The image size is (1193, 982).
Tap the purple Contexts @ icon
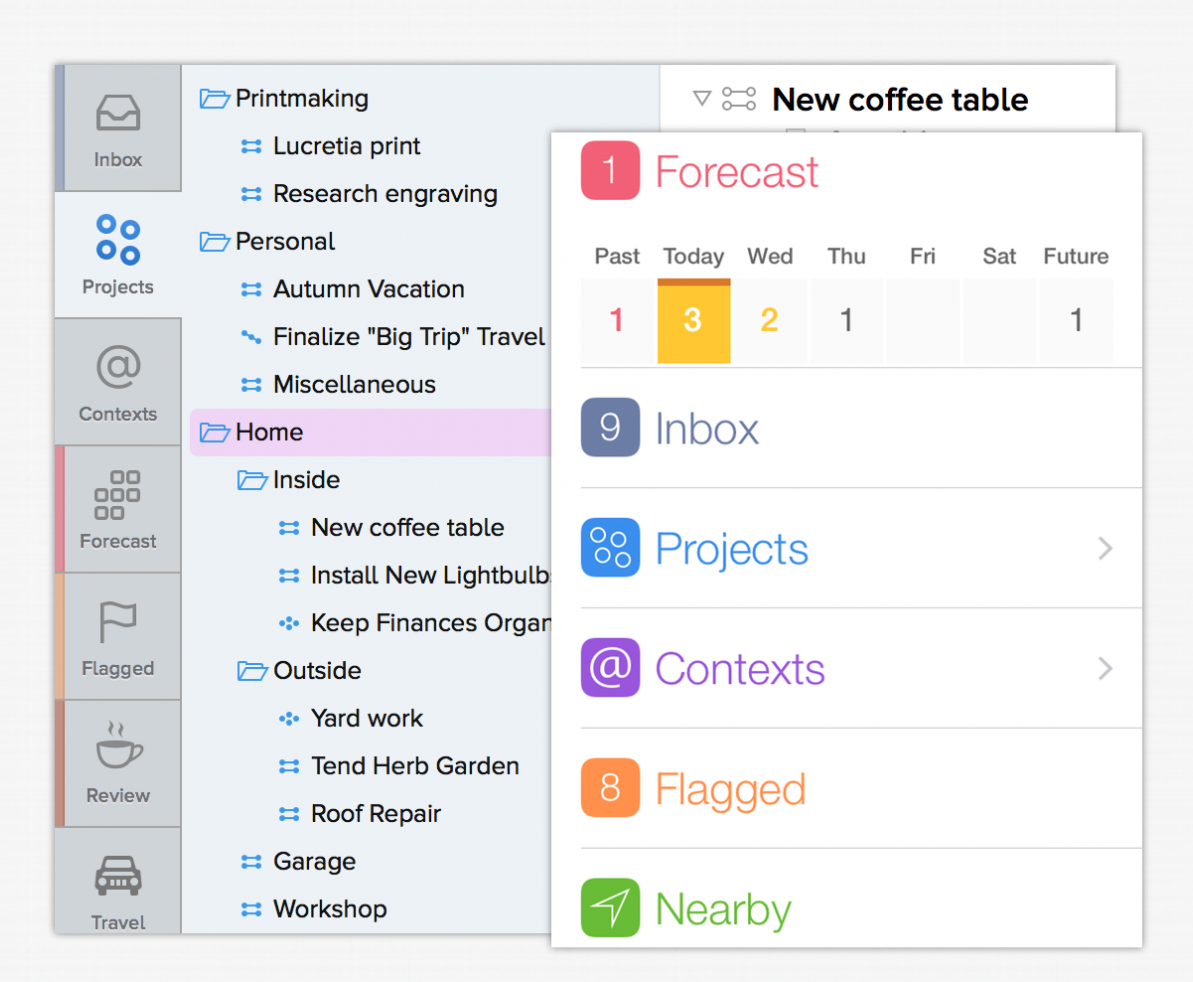pyautogui.click(x=610, y=668)
